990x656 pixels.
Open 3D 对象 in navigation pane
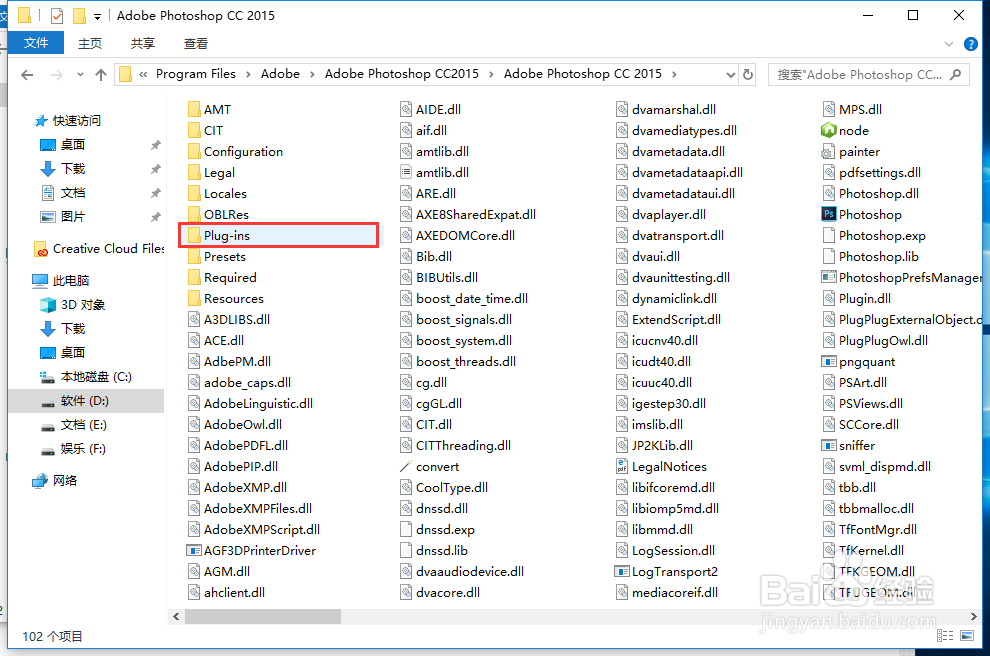73,305
